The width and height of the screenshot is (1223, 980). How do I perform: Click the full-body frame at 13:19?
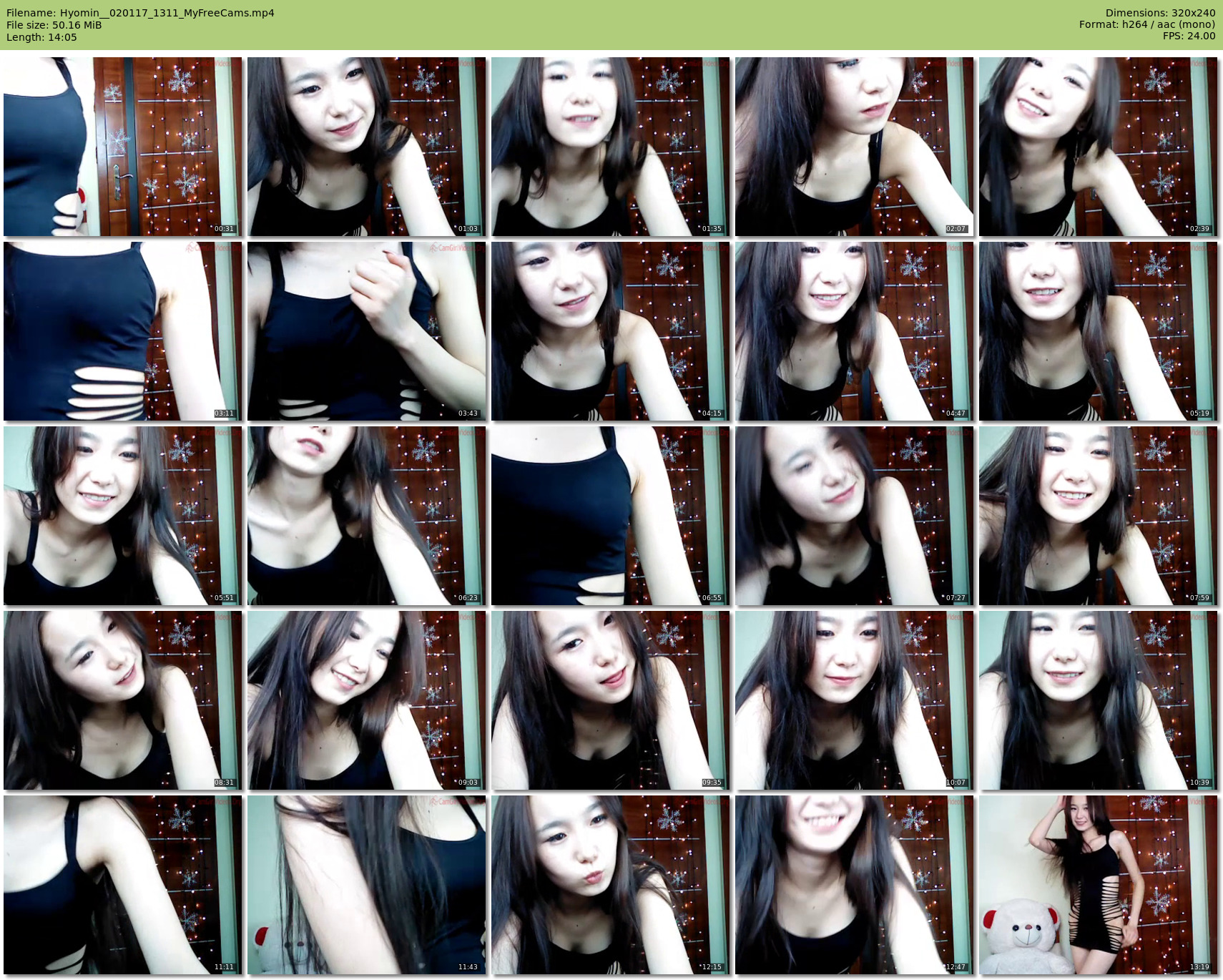tap(1098, 885)
